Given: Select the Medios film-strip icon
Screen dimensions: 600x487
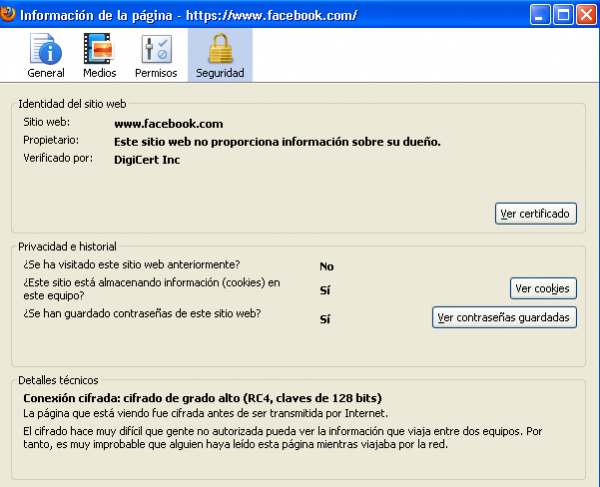Looking at the screenshot, I should 99,48.
